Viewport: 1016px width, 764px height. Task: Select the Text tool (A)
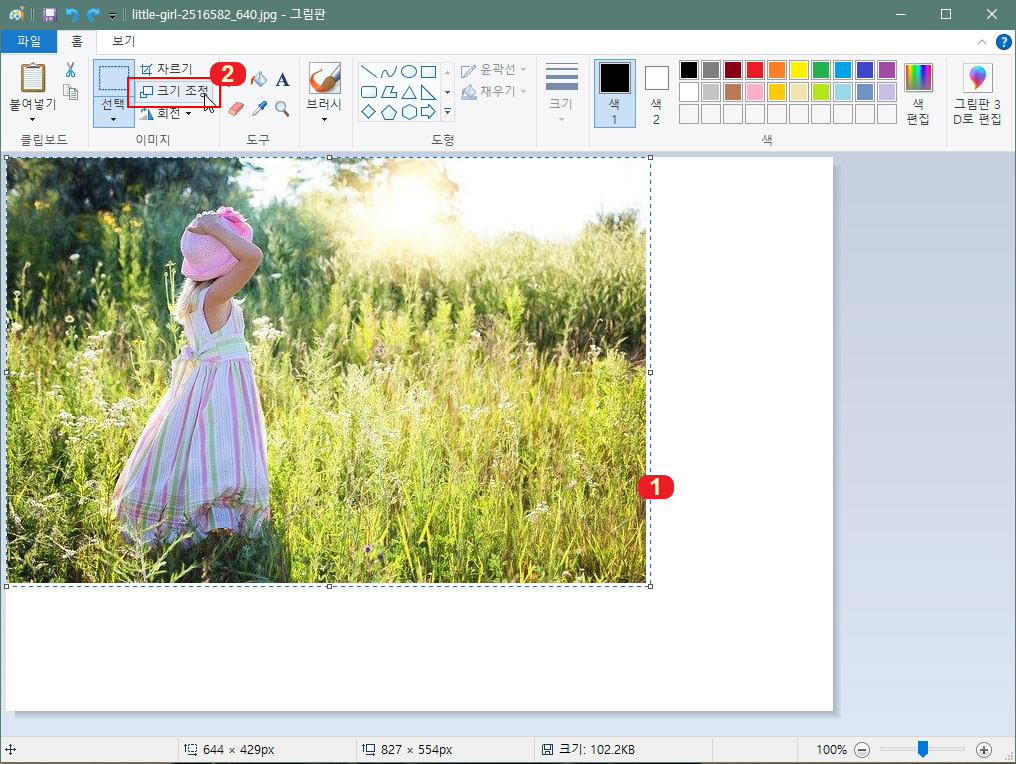pyautogui.click(x=282, y=80)
